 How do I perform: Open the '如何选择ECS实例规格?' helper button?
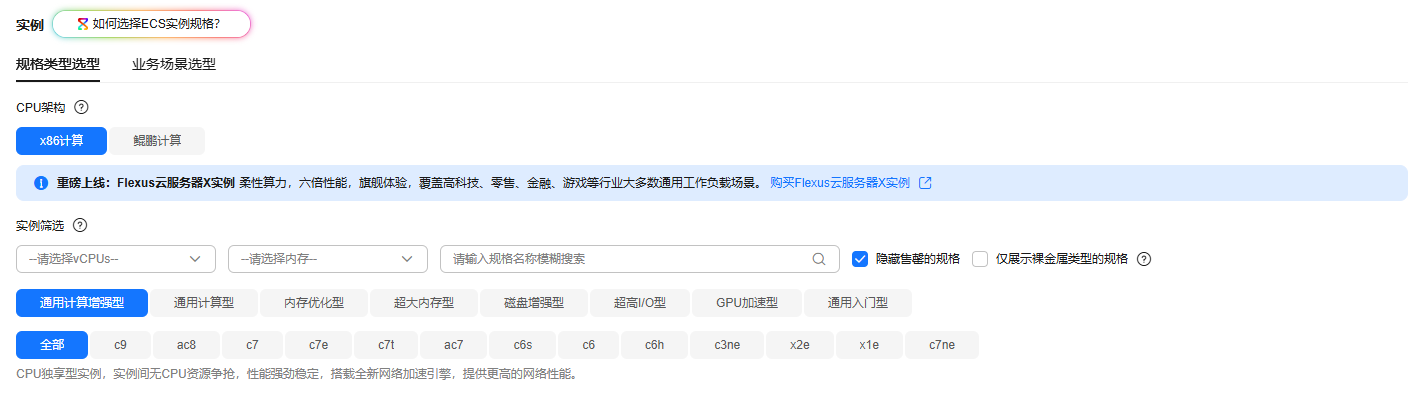point(151,24)
